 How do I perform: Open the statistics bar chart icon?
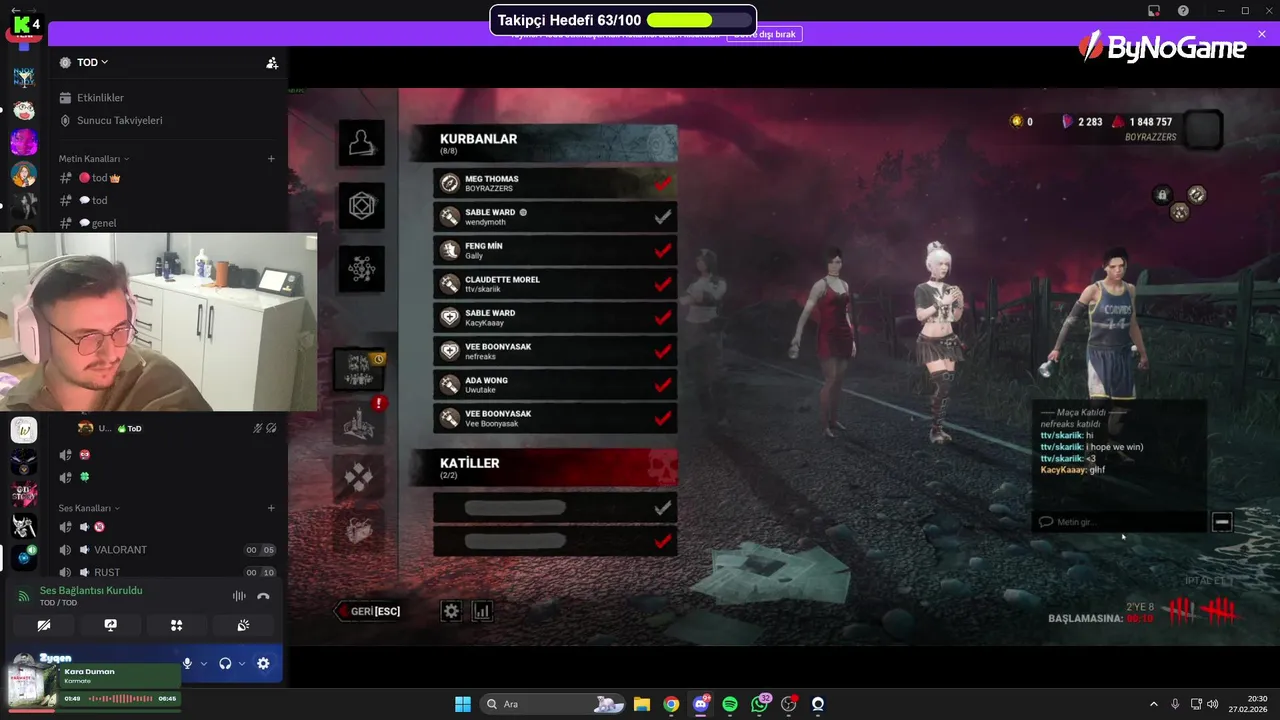point(481,611)
